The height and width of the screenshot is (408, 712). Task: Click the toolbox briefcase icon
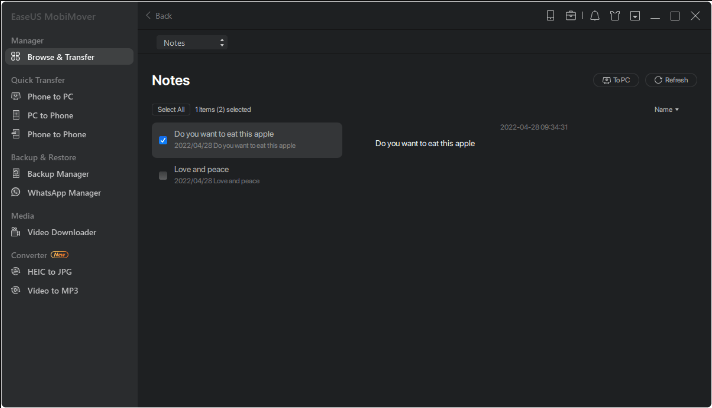coord(571,16)
